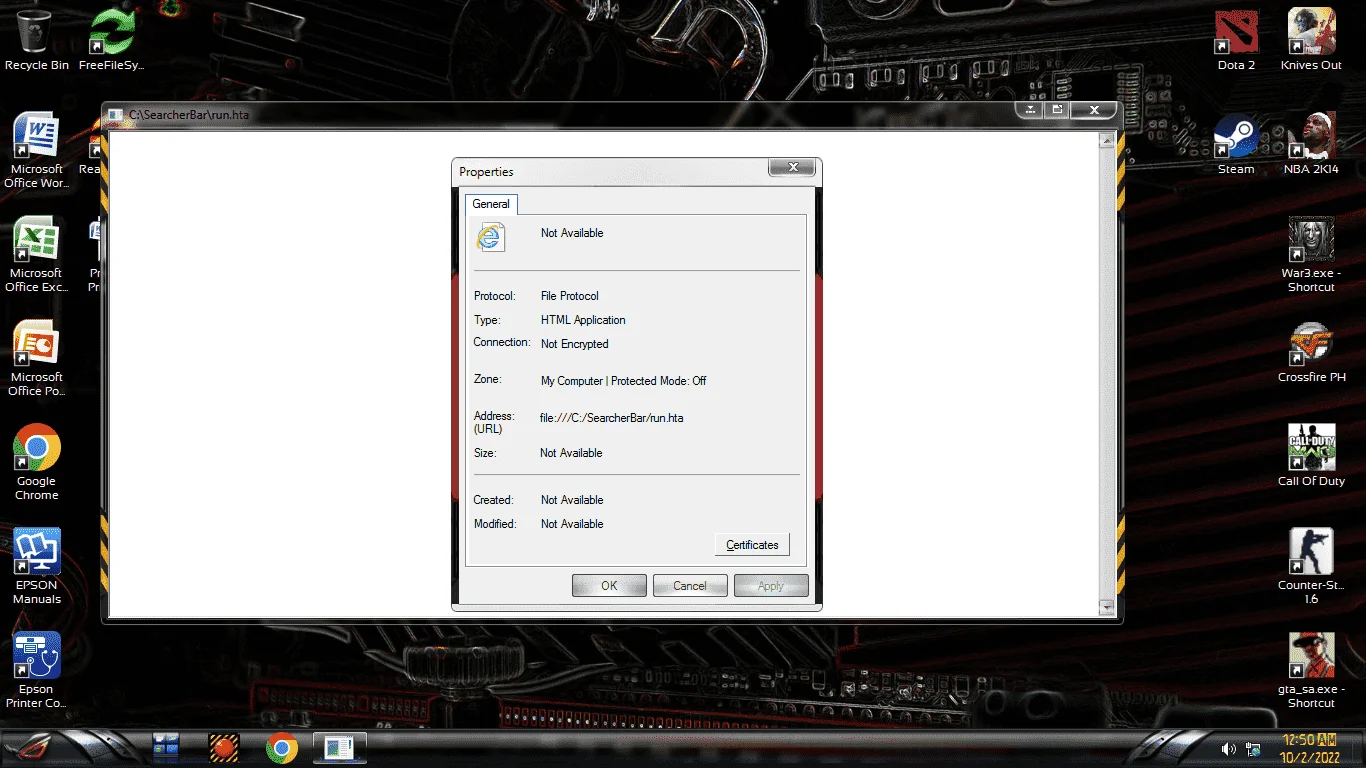
Task: Click the greyed-out Apply button
Action: coord(771,586)
